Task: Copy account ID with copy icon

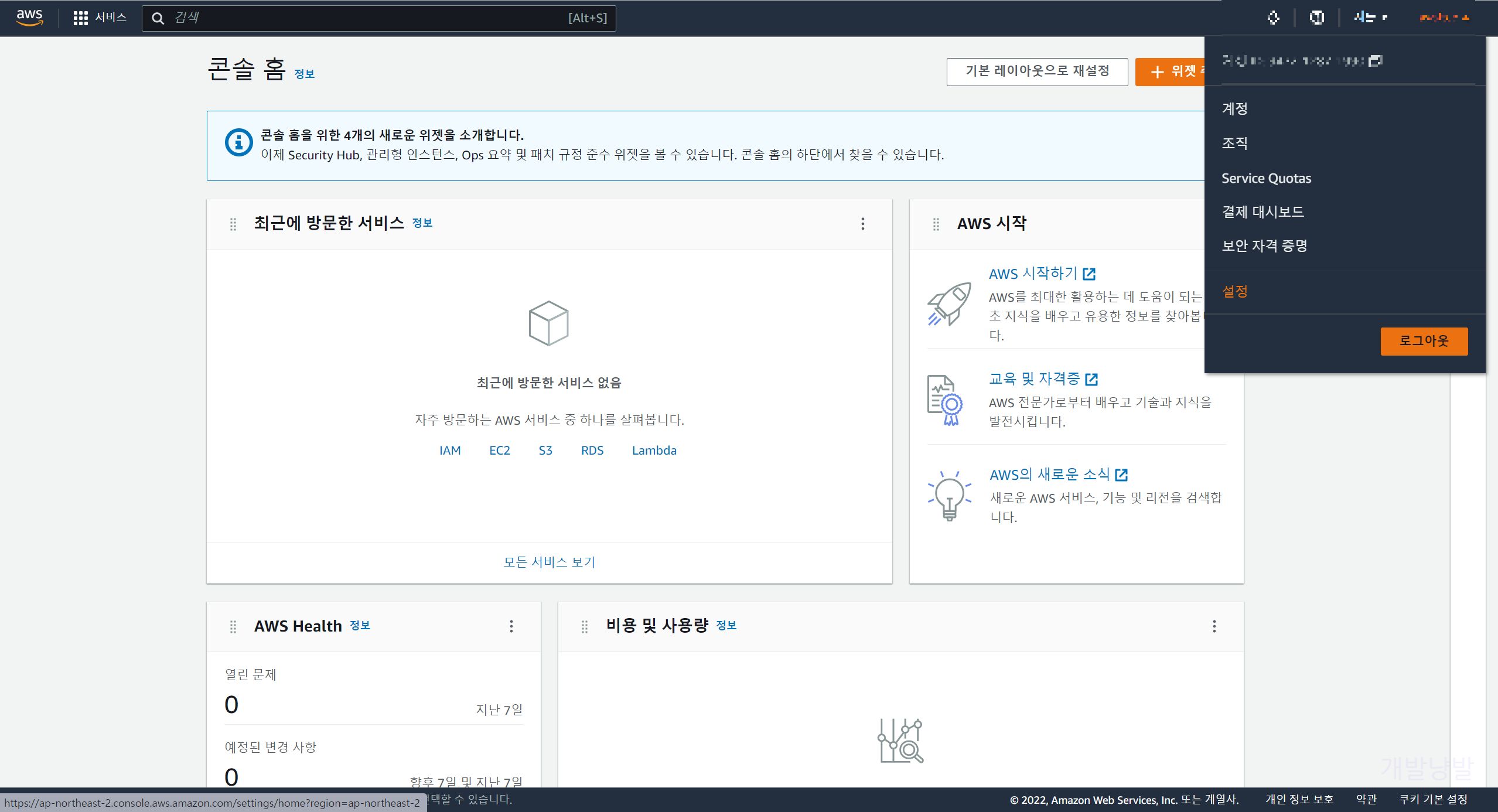Action: (x=1375, y=60)
